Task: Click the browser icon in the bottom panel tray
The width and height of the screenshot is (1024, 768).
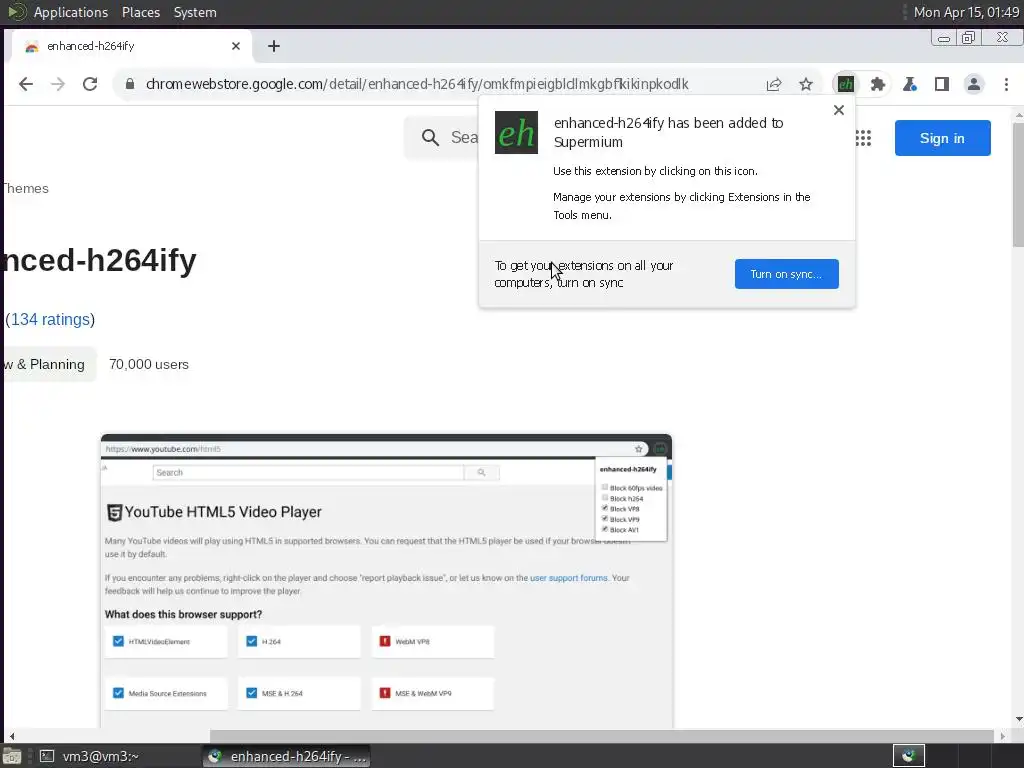Action: pos(909,756)
